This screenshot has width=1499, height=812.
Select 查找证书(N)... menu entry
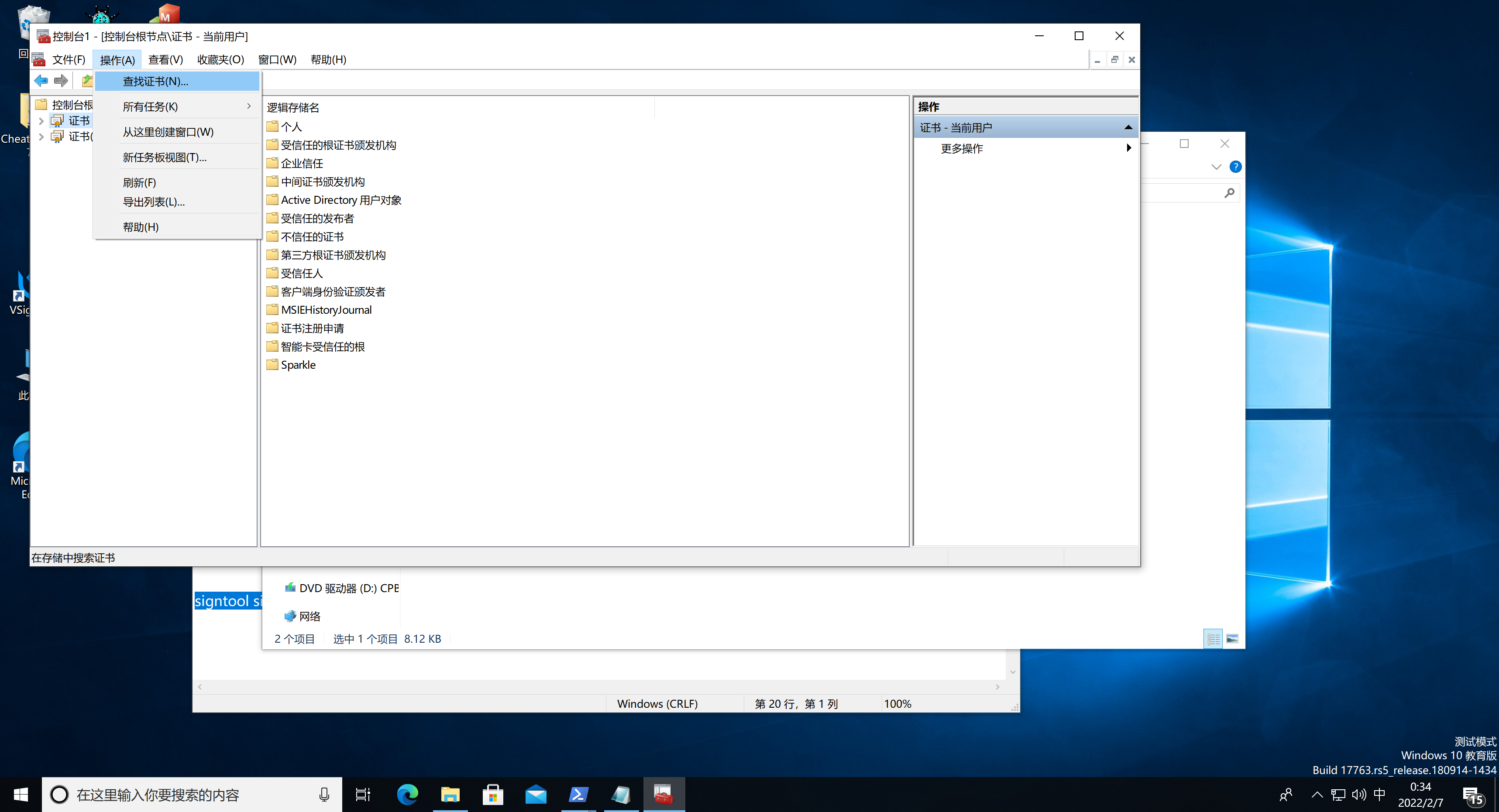(155, 82)
